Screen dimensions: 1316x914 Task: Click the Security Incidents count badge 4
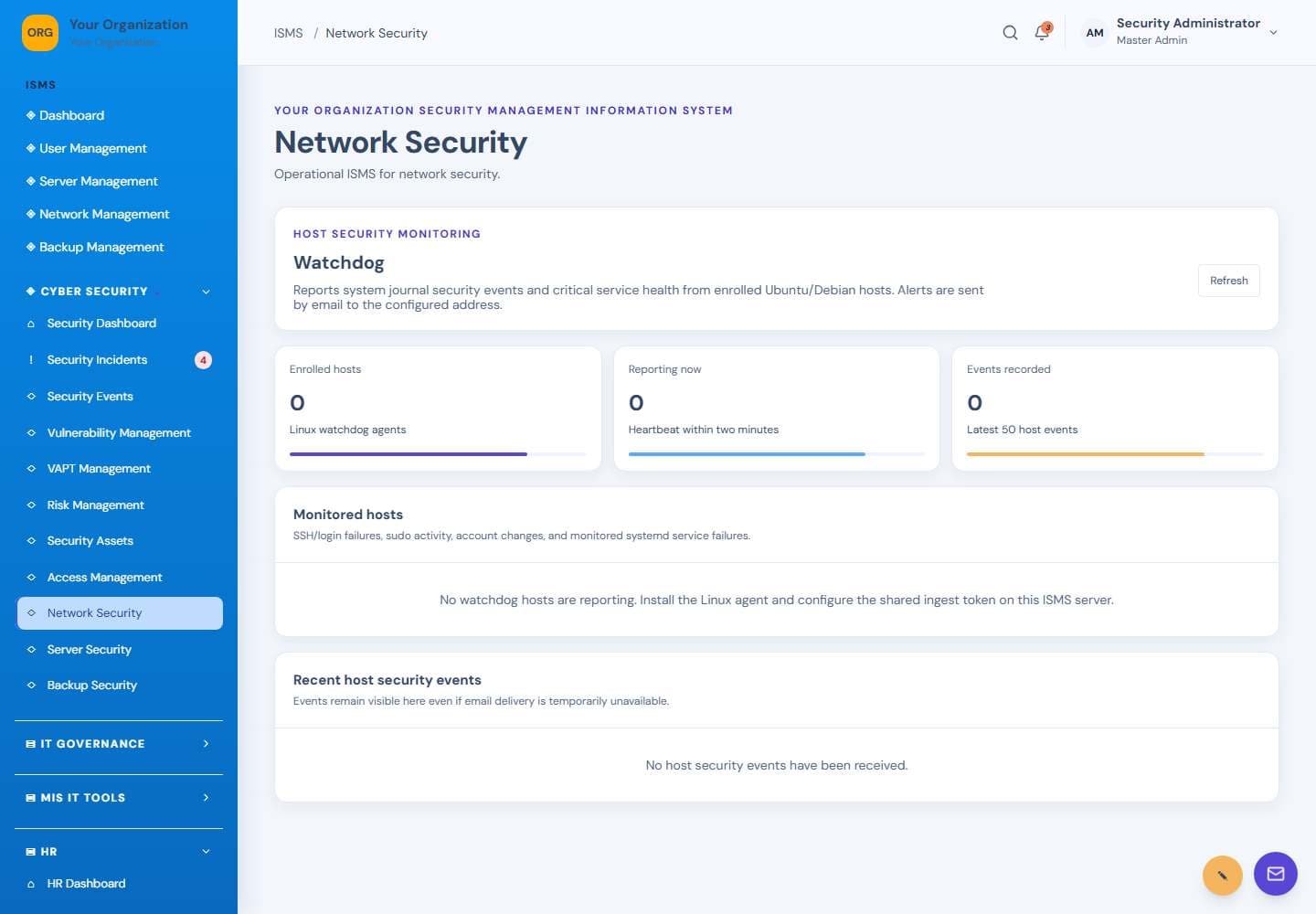(203, 360)
